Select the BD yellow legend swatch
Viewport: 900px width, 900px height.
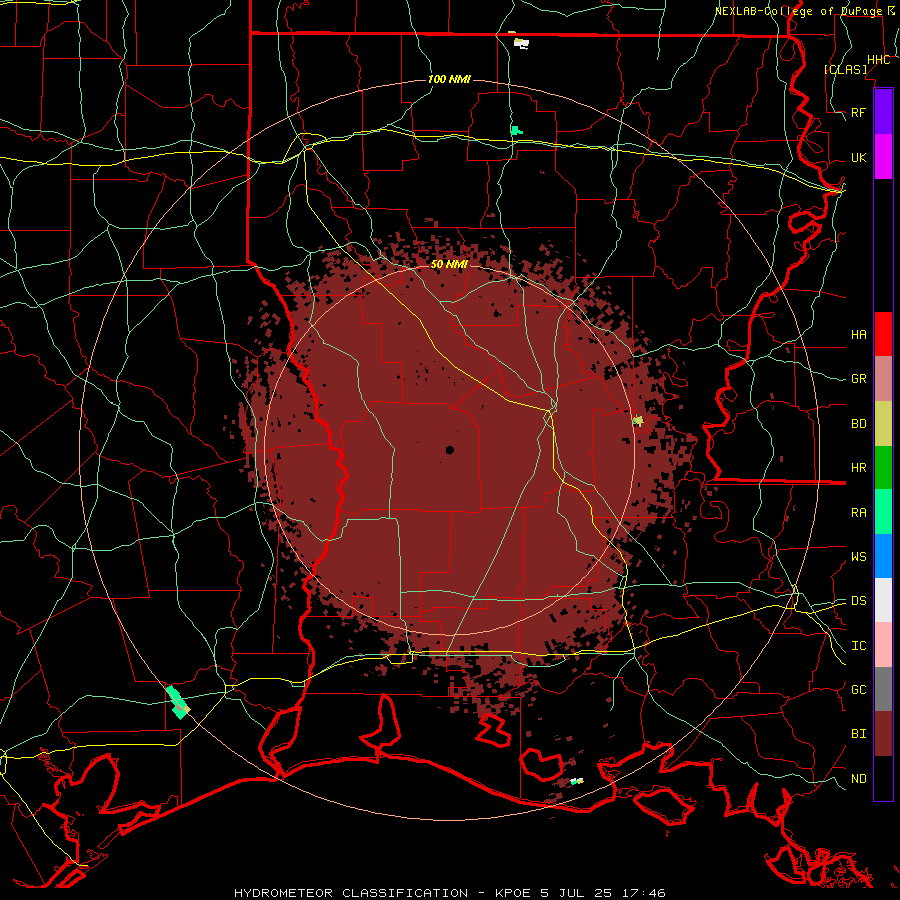(883, 423)
